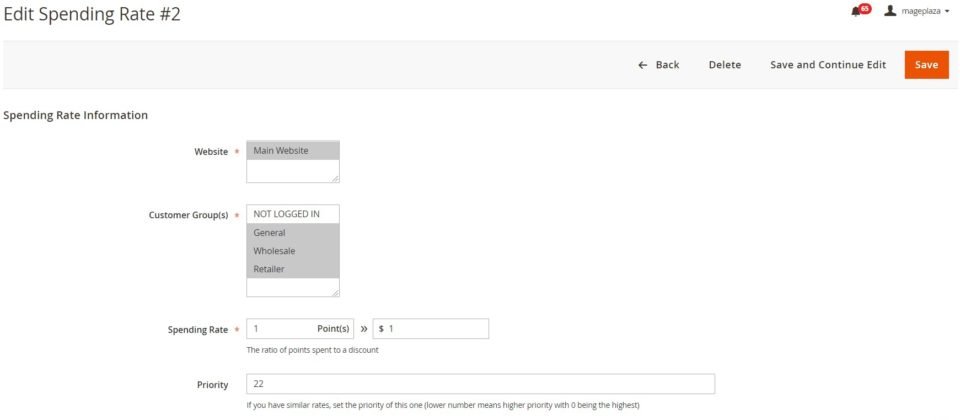Click the dollar discount amount field

pos(435,329)
